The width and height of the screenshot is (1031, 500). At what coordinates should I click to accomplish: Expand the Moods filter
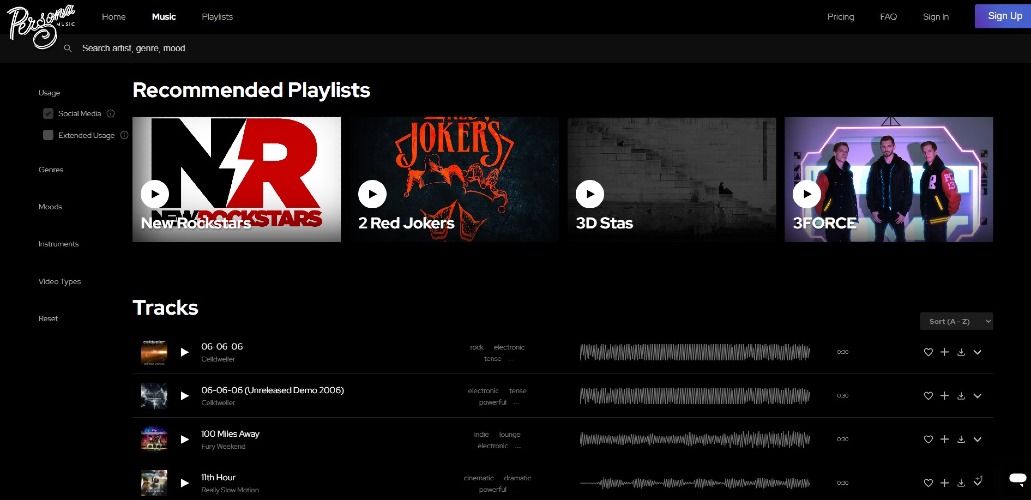pyautogui.click(x=50, y=207)
